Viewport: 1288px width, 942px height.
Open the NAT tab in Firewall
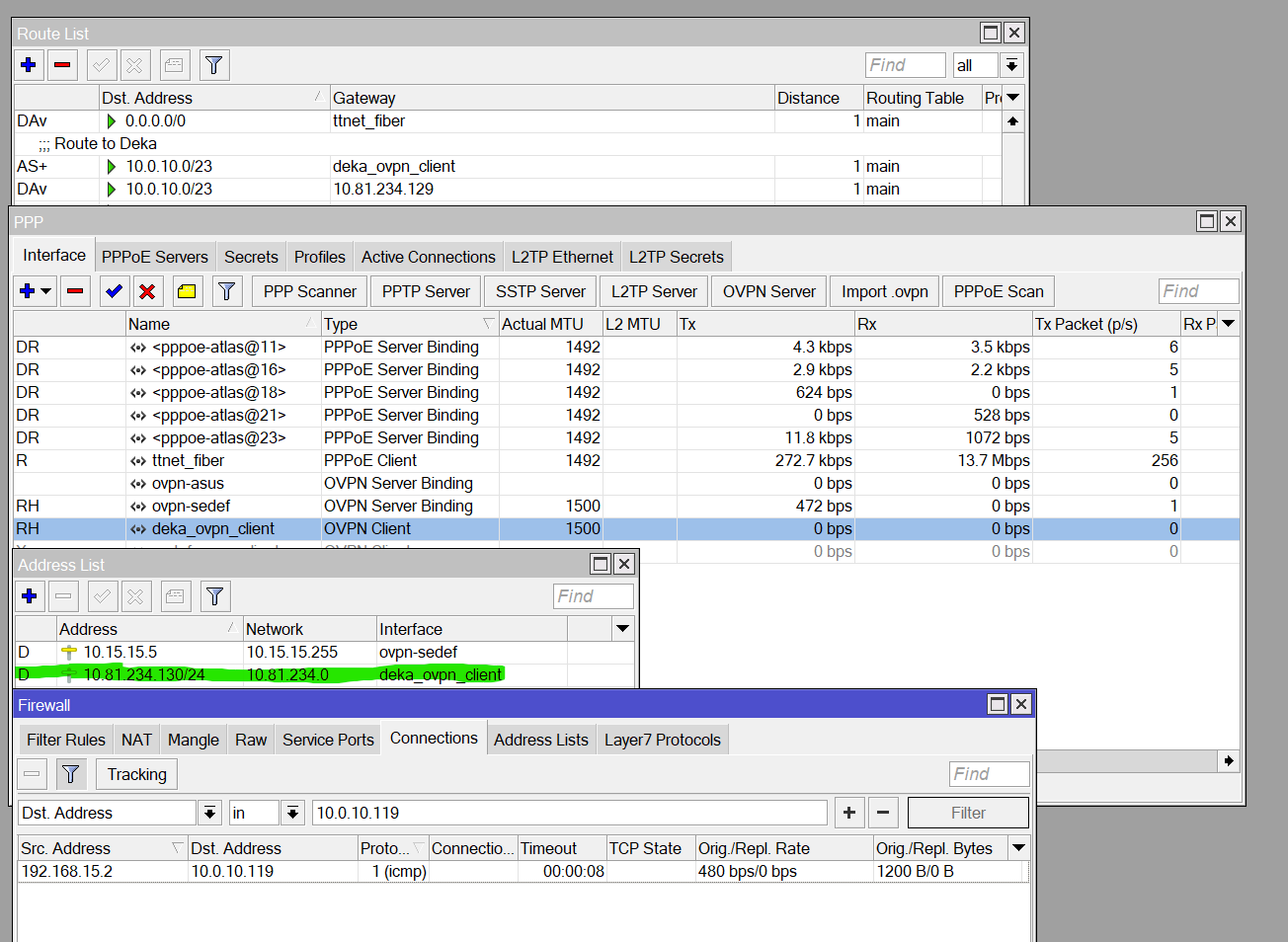[x=136, y=740]
